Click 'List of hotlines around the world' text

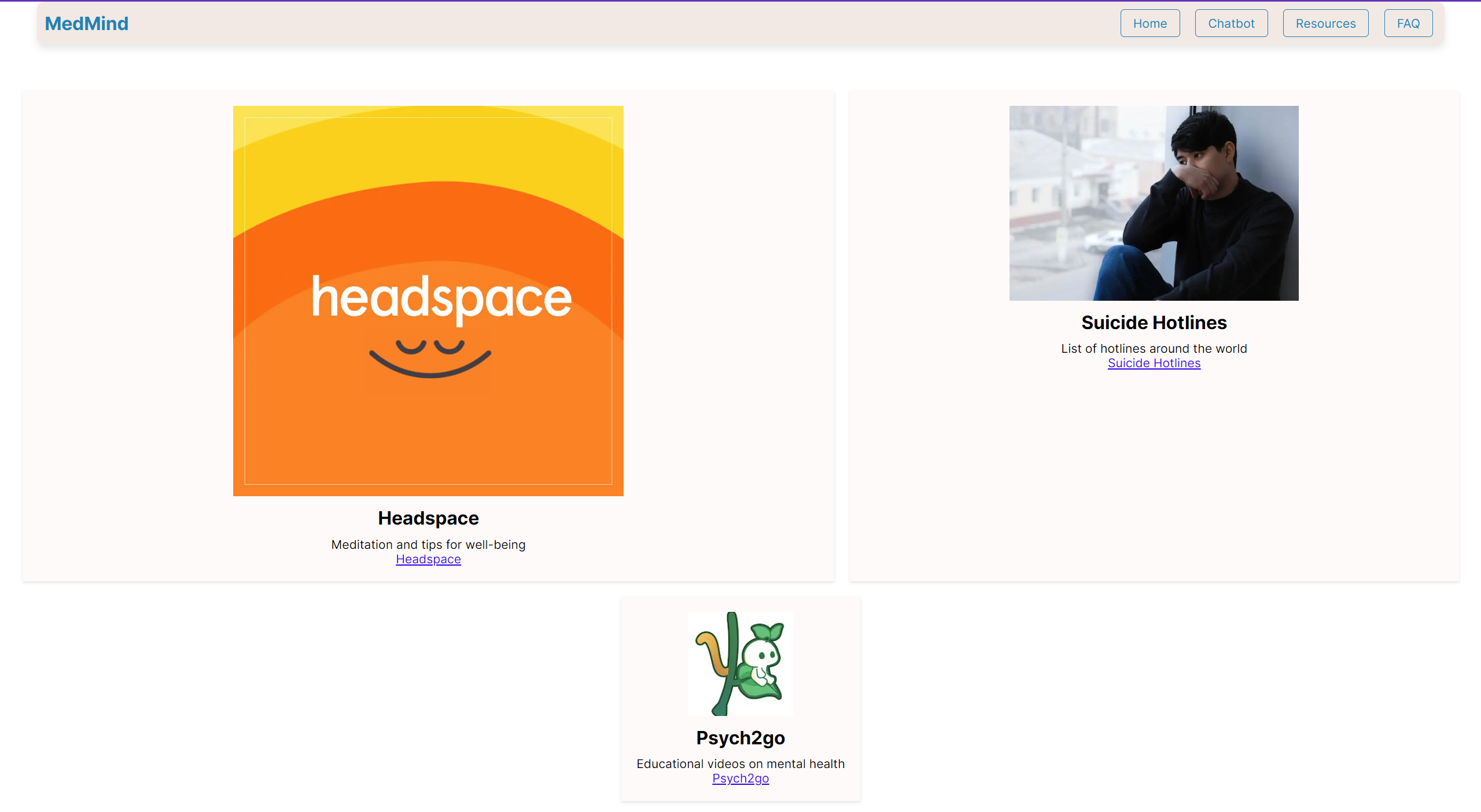[1154, 348]
